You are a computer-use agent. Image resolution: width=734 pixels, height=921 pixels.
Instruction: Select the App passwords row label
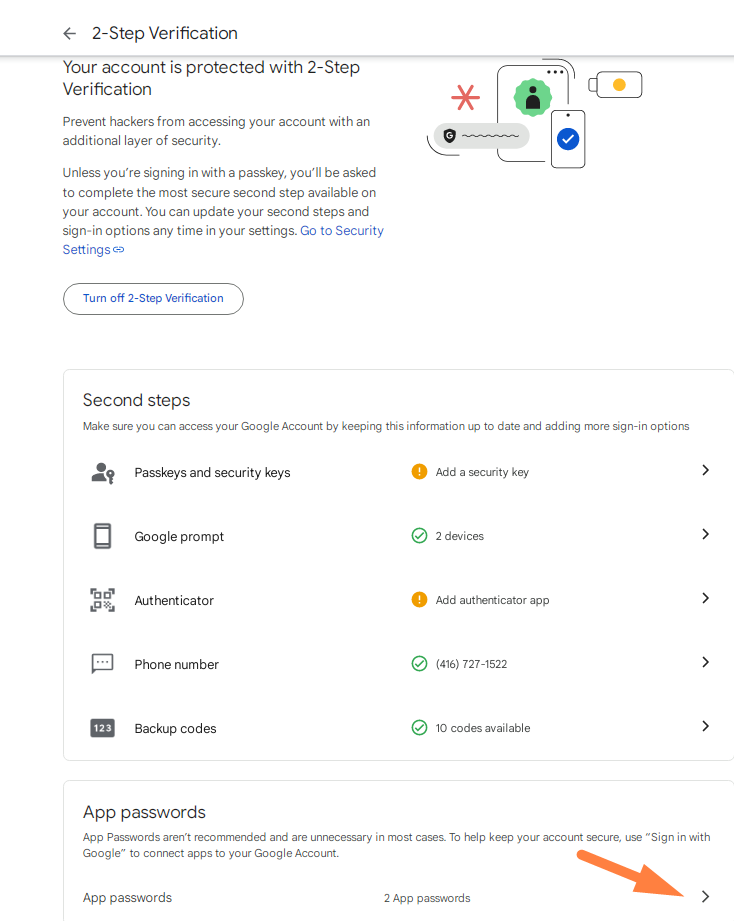127,898
